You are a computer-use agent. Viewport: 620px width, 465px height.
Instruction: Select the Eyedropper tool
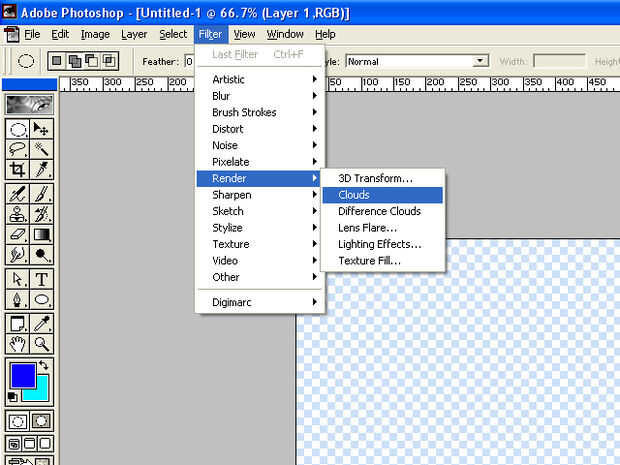[x=41, y=323]
